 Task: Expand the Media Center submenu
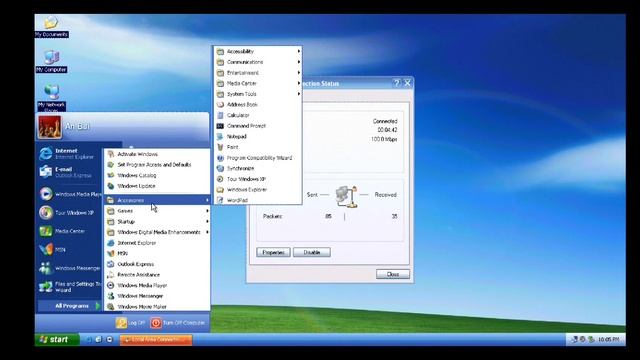[258, 83]
